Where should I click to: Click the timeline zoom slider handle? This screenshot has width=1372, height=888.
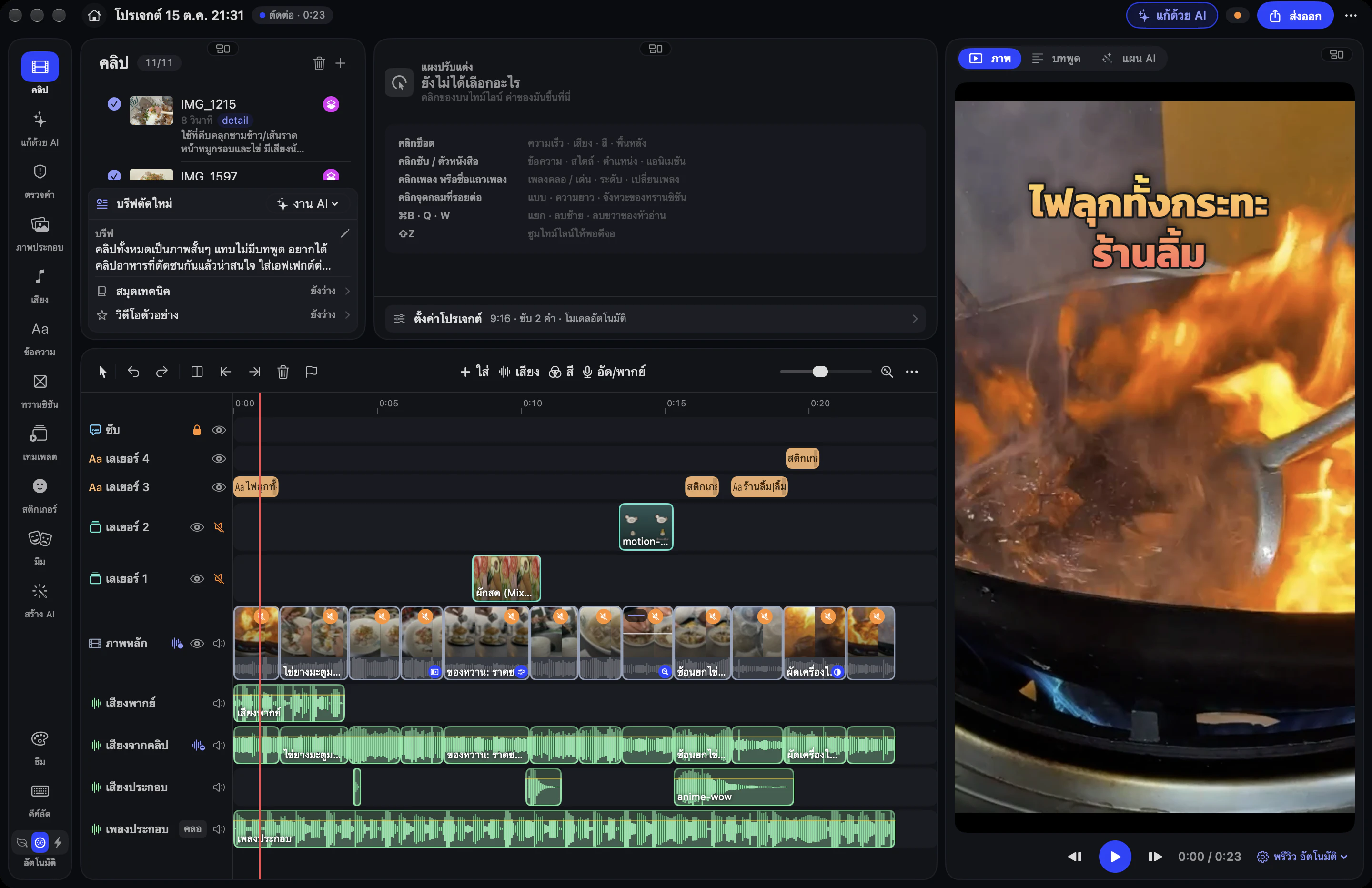(820, 372)
